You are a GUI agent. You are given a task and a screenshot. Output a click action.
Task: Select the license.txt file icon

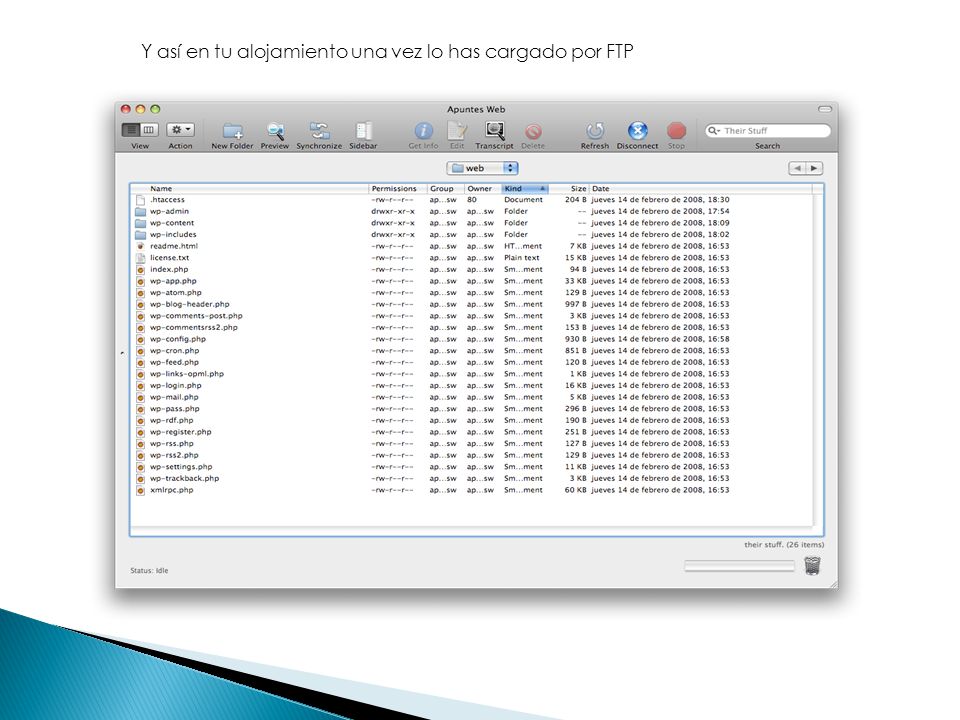coord(140,258)
